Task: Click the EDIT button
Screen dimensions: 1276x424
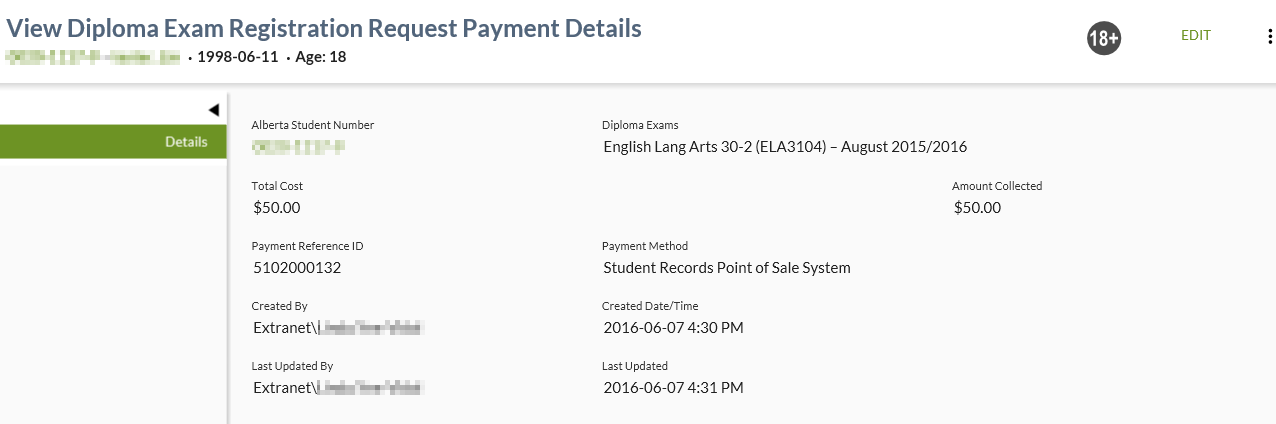Action: tap(1195, 36)
